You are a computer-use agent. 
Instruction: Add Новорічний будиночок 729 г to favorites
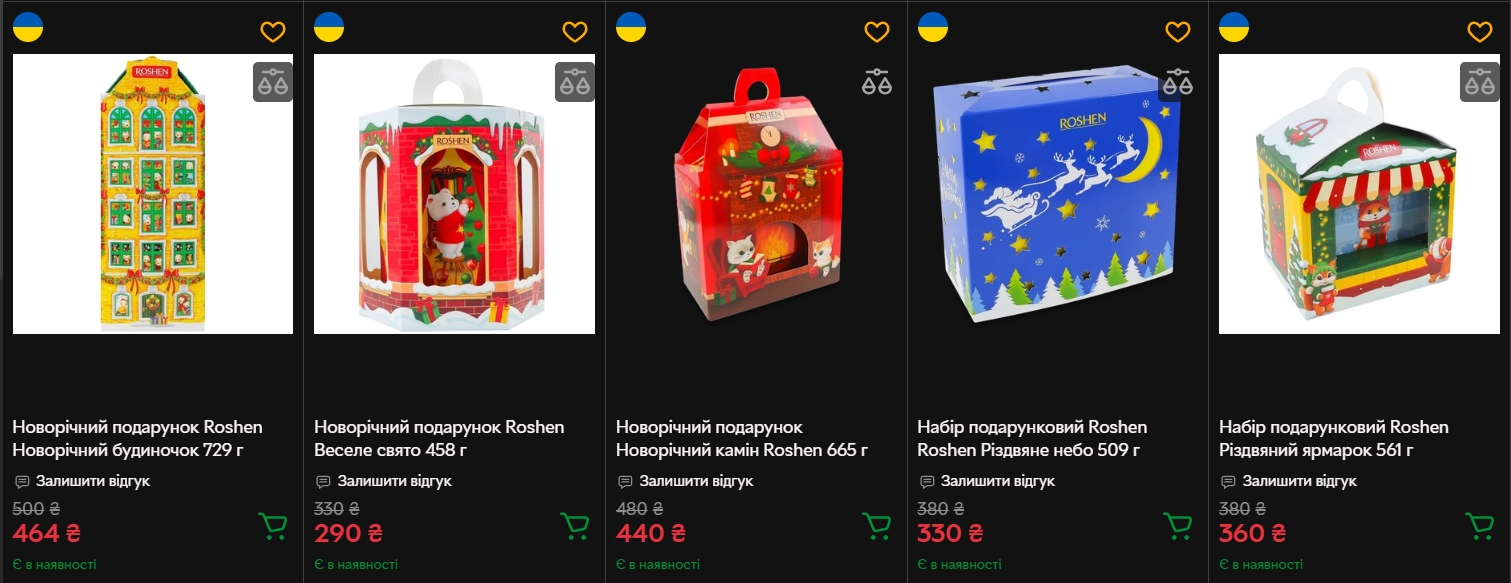(x=273, y=31)
